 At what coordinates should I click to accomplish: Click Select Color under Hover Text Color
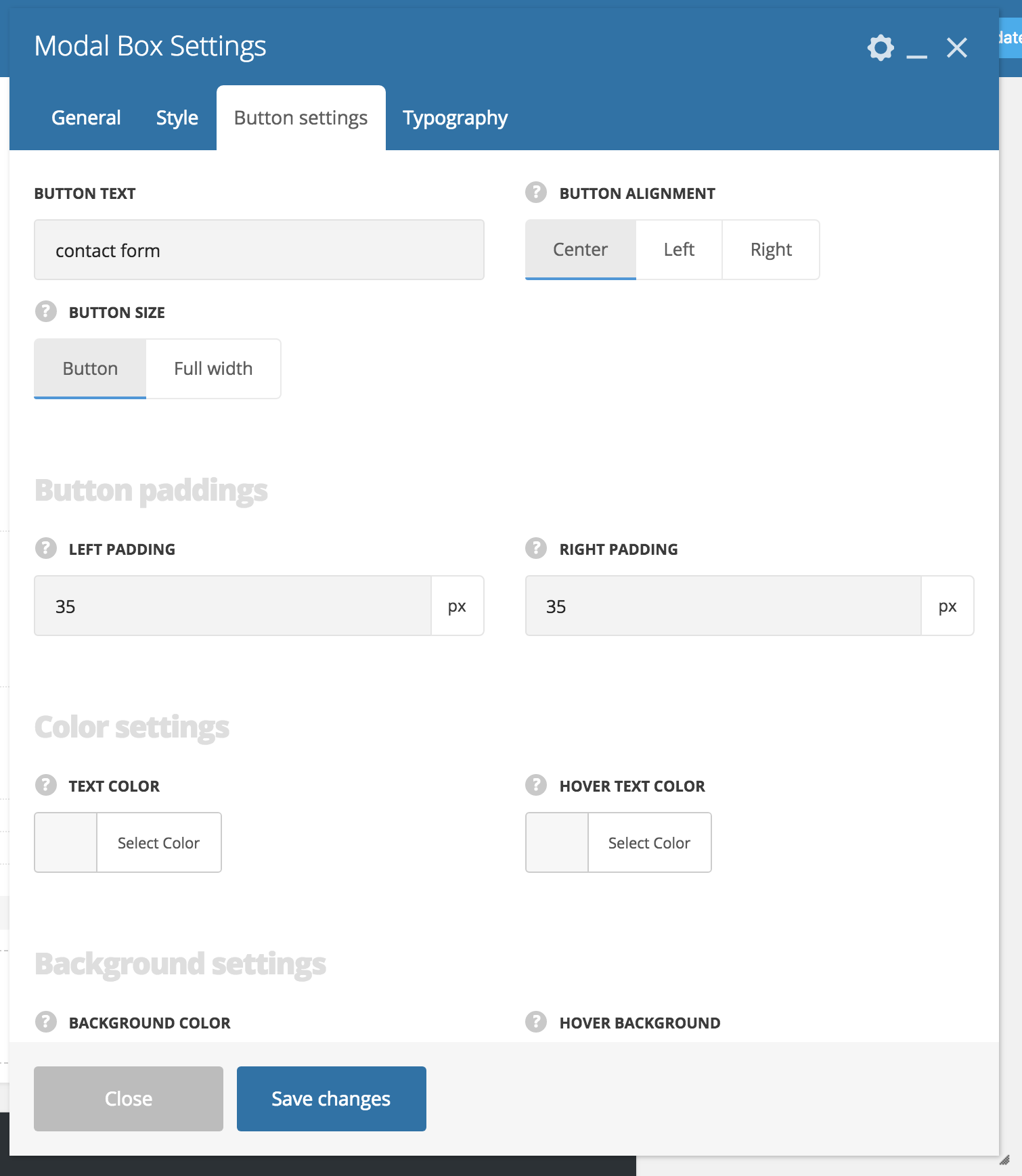point(650,842)
